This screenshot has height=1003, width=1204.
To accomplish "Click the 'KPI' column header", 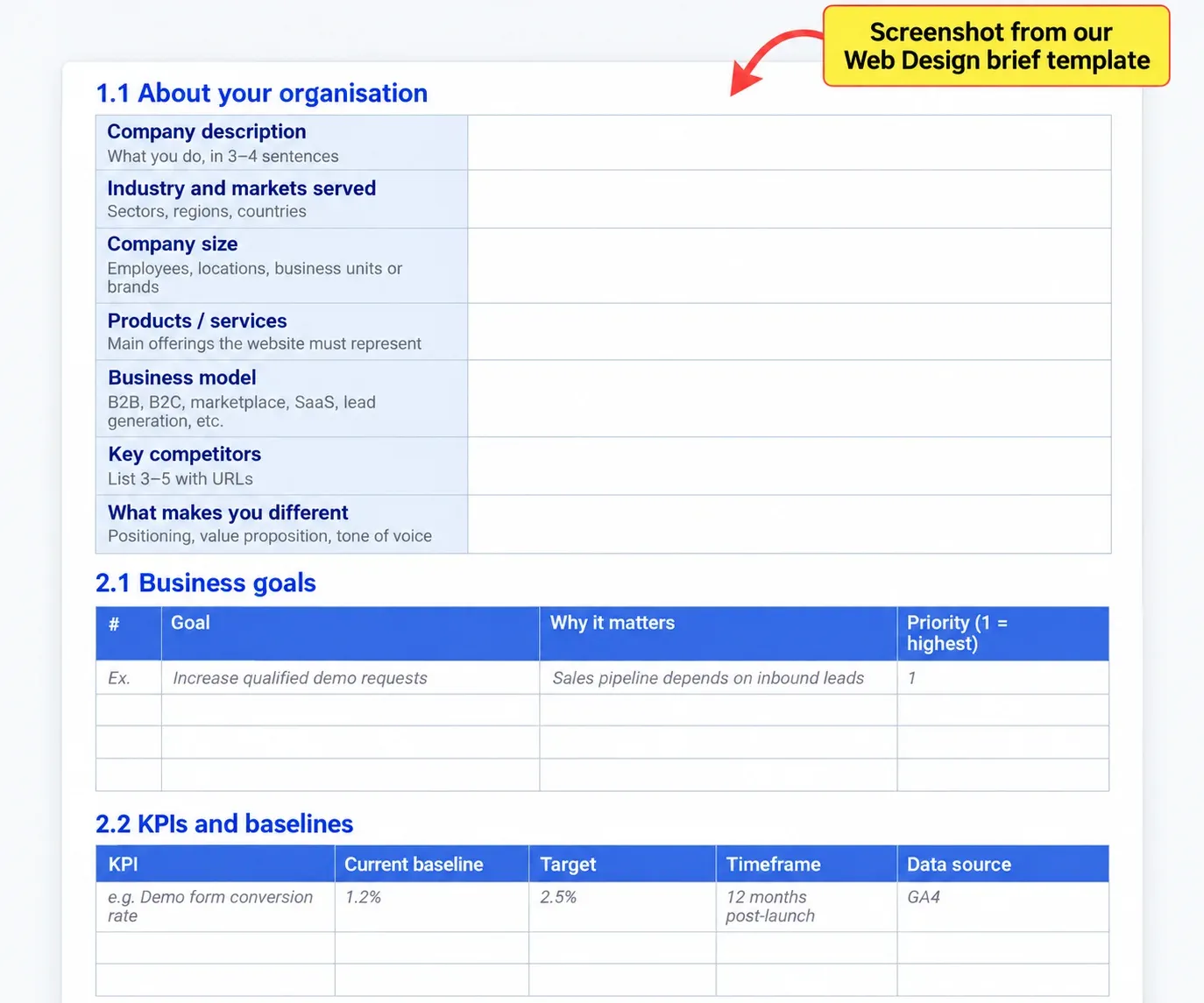I will tap(216, 864).
